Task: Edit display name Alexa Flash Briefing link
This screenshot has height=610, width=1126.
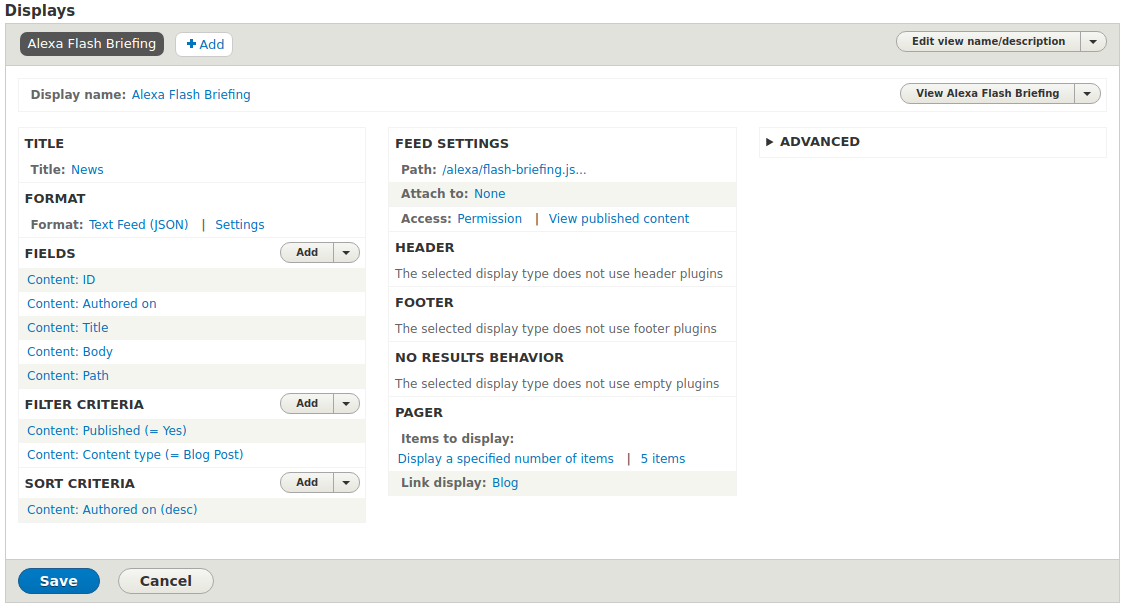Action: click(x=191, y=95)
